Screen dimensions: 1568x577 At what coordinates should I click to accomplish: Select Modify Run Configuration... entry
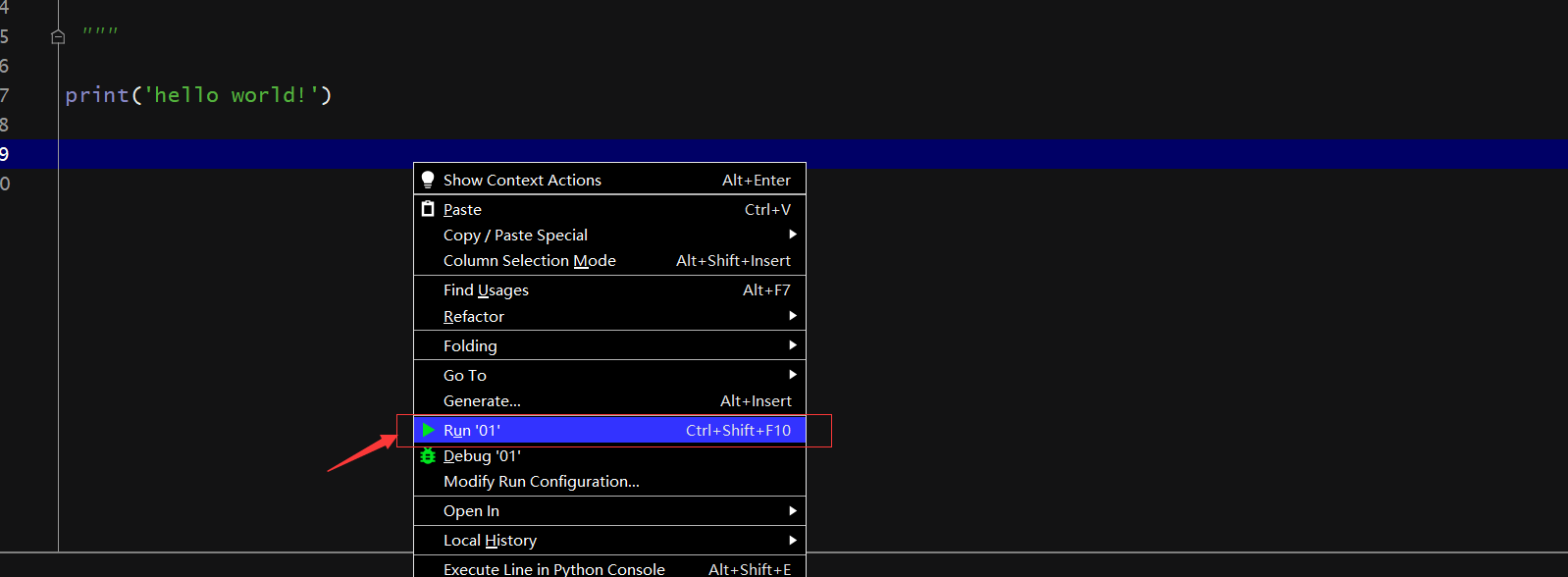coord(609,481)
